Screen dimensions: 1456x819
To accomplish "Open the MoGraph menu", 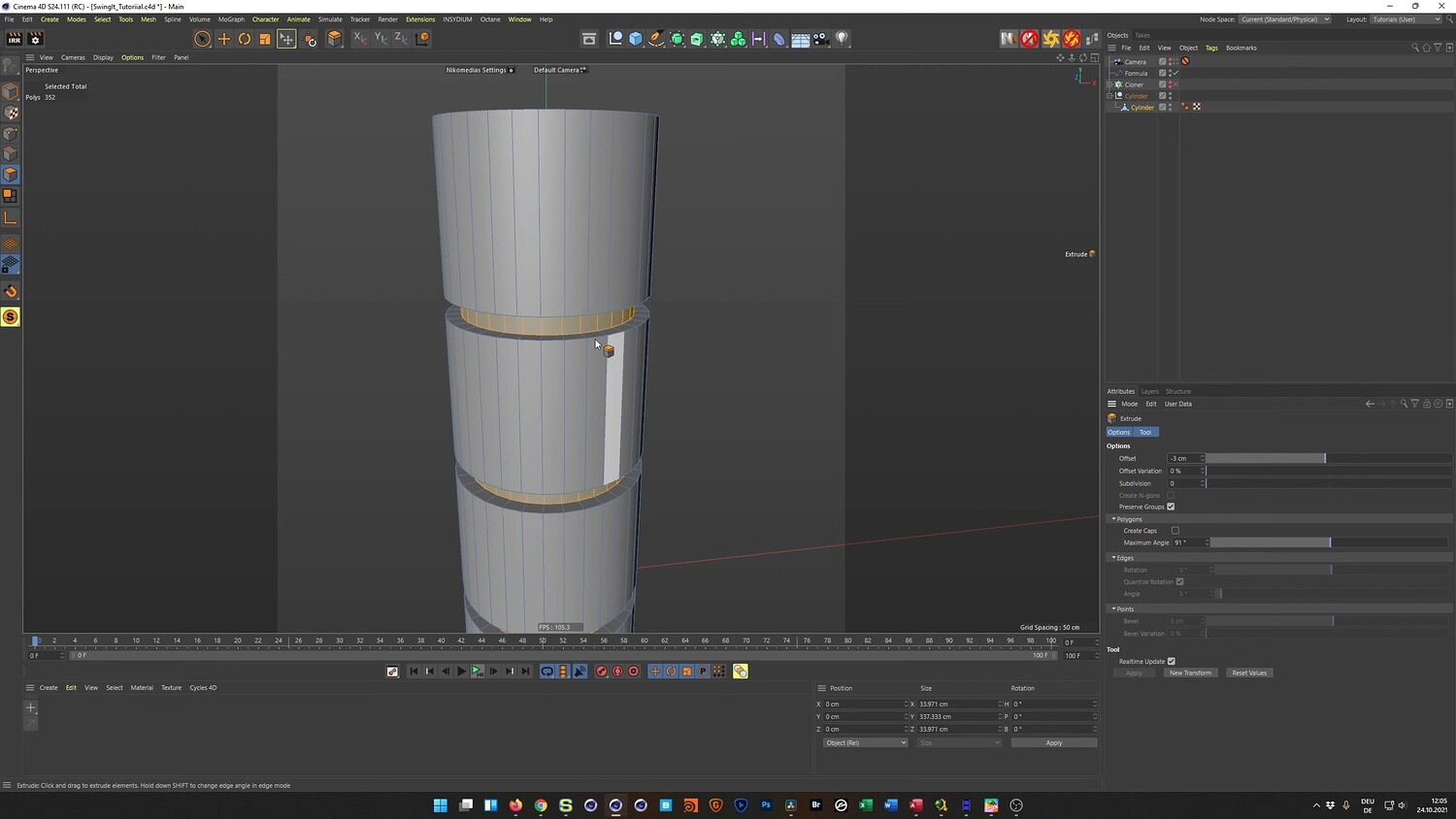I will (x=231, y=19).
